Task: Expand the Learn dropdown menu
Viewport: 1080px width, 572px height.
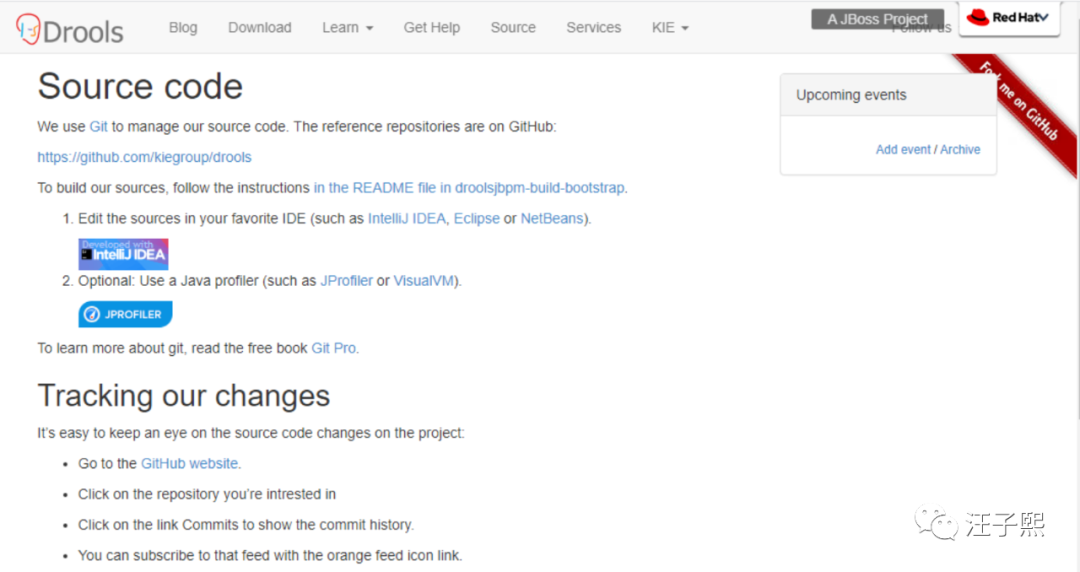Action: point(348,28)
